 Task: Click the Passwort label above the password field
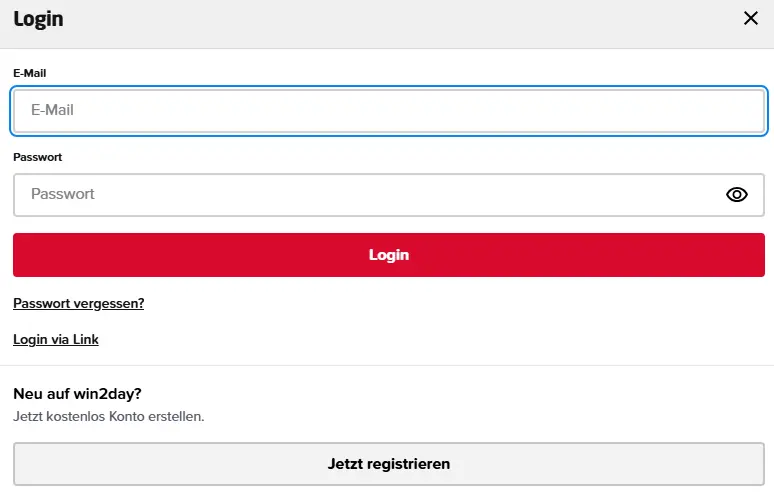pyautogui.click(x=38, y=157)
